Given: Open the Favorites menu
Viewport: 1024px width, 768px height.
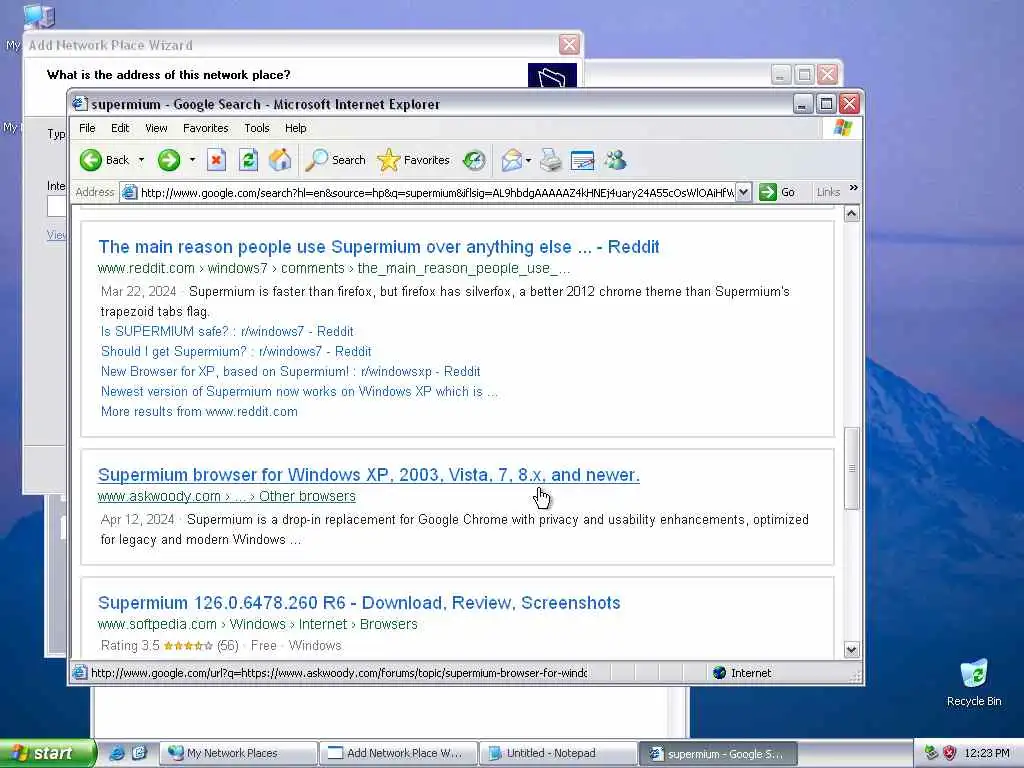Looking at the screenshot, I should pyautogui.click(x=206, y=128).
